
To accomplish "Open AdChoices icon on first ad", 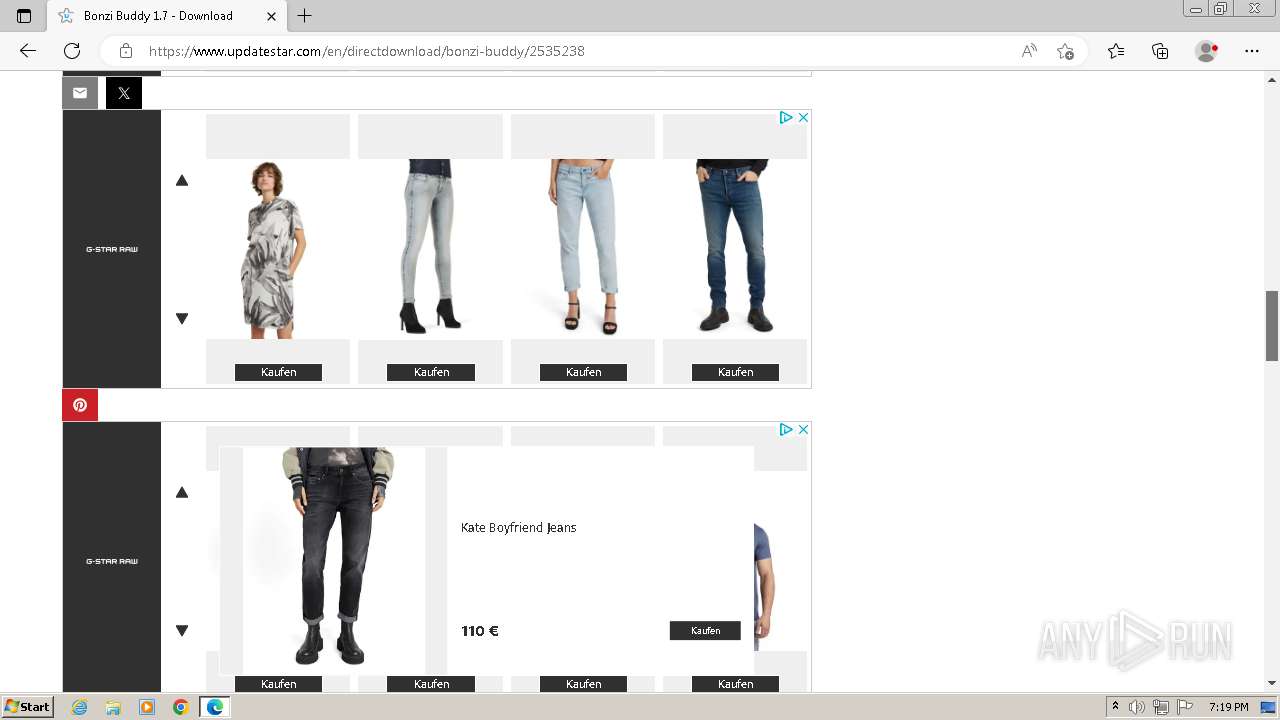I will pos(786,117).
